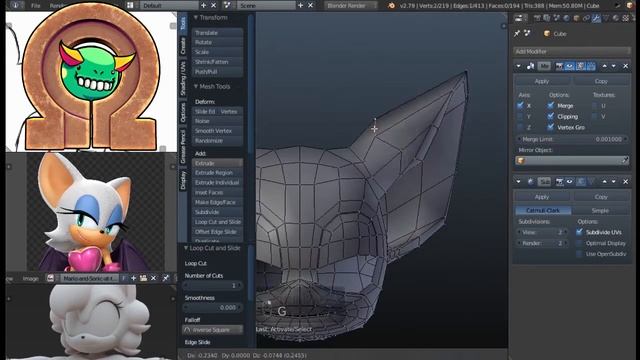Click Extrude Region button
The height and width of the screenshot is (360, 640).
[x=217, y=173]
